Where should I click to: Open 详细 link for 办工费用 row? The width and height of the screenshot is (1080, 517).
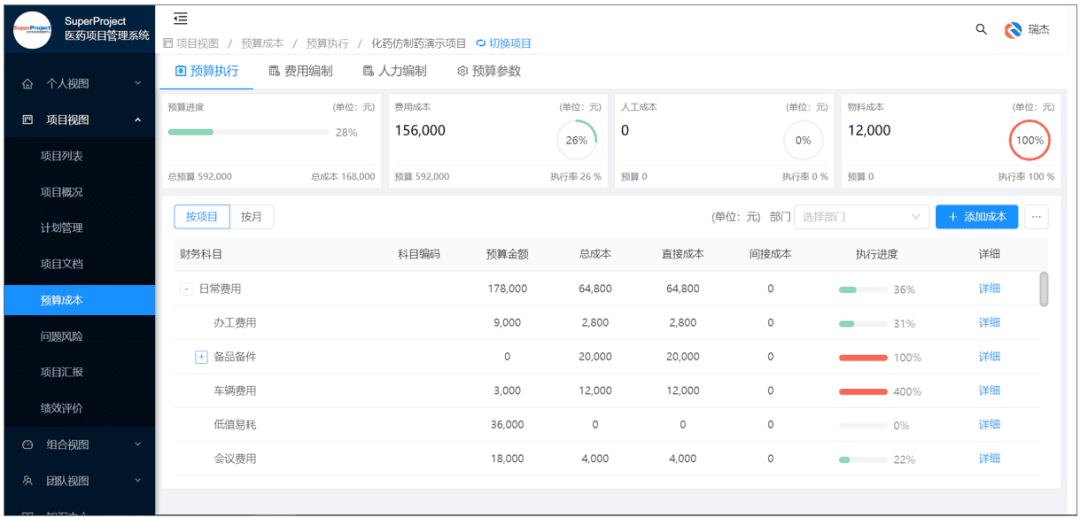(989, 323)
